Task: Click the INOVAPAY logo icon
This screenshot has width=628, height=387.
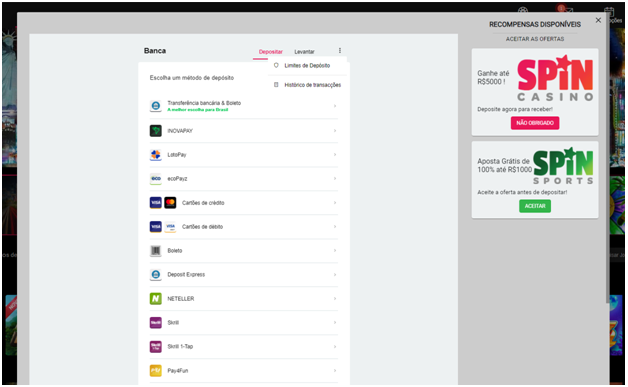Action: pyautogui.click(x=156, y=131)
